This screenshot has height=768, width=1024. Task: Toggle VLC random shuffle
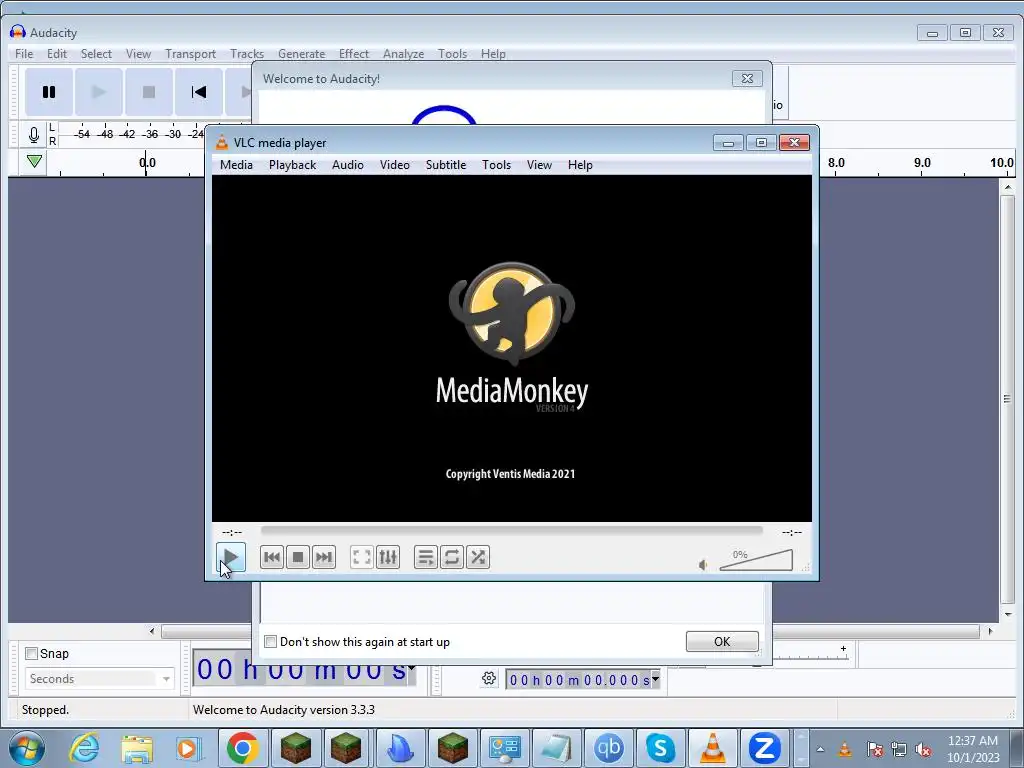(x=478, y=557)
